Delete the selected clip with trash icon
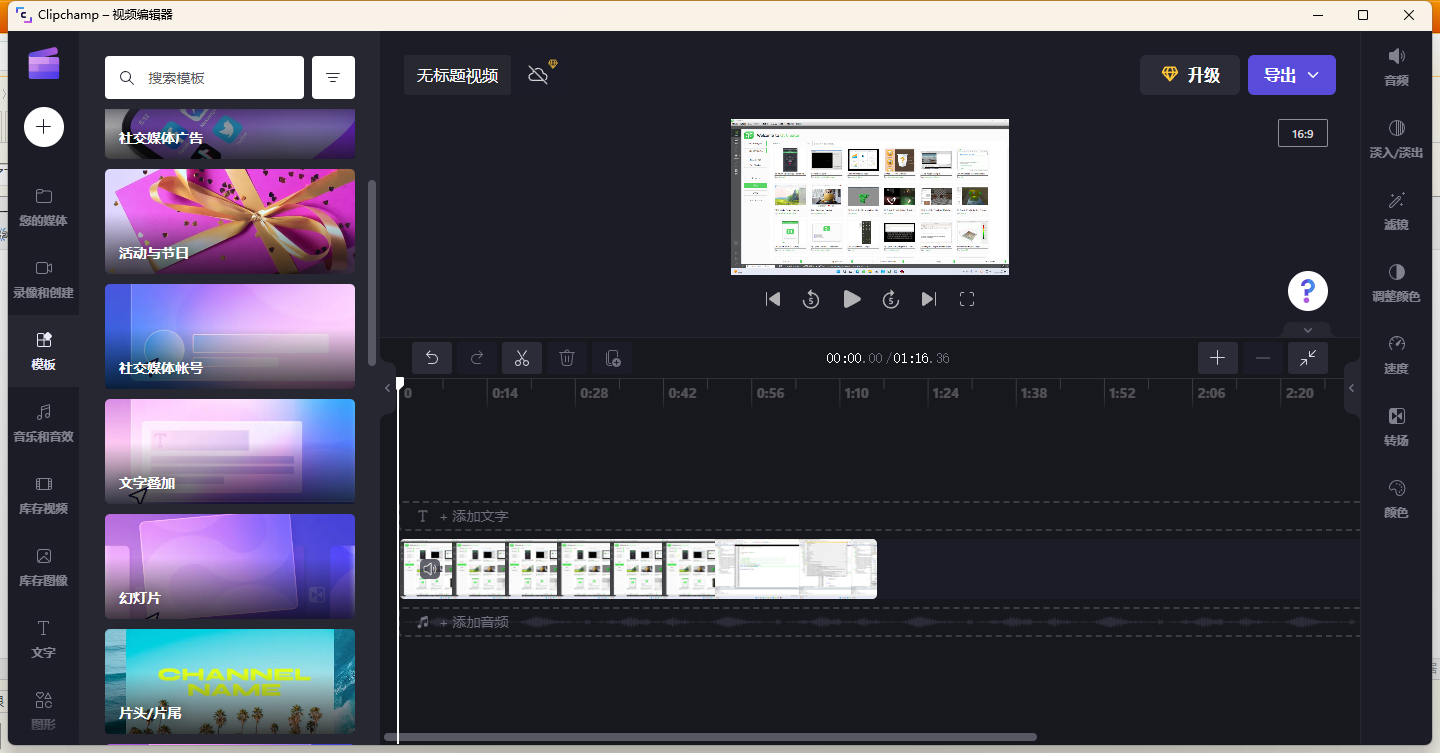Image resolution: width=1440 pixels, height=753 pixels. pos(567,358)
